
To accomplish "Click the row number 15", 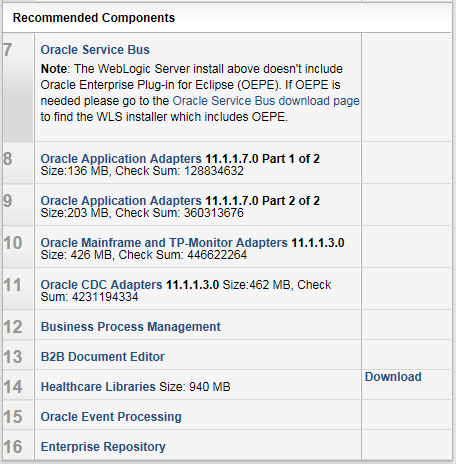I will pos(13,417).
